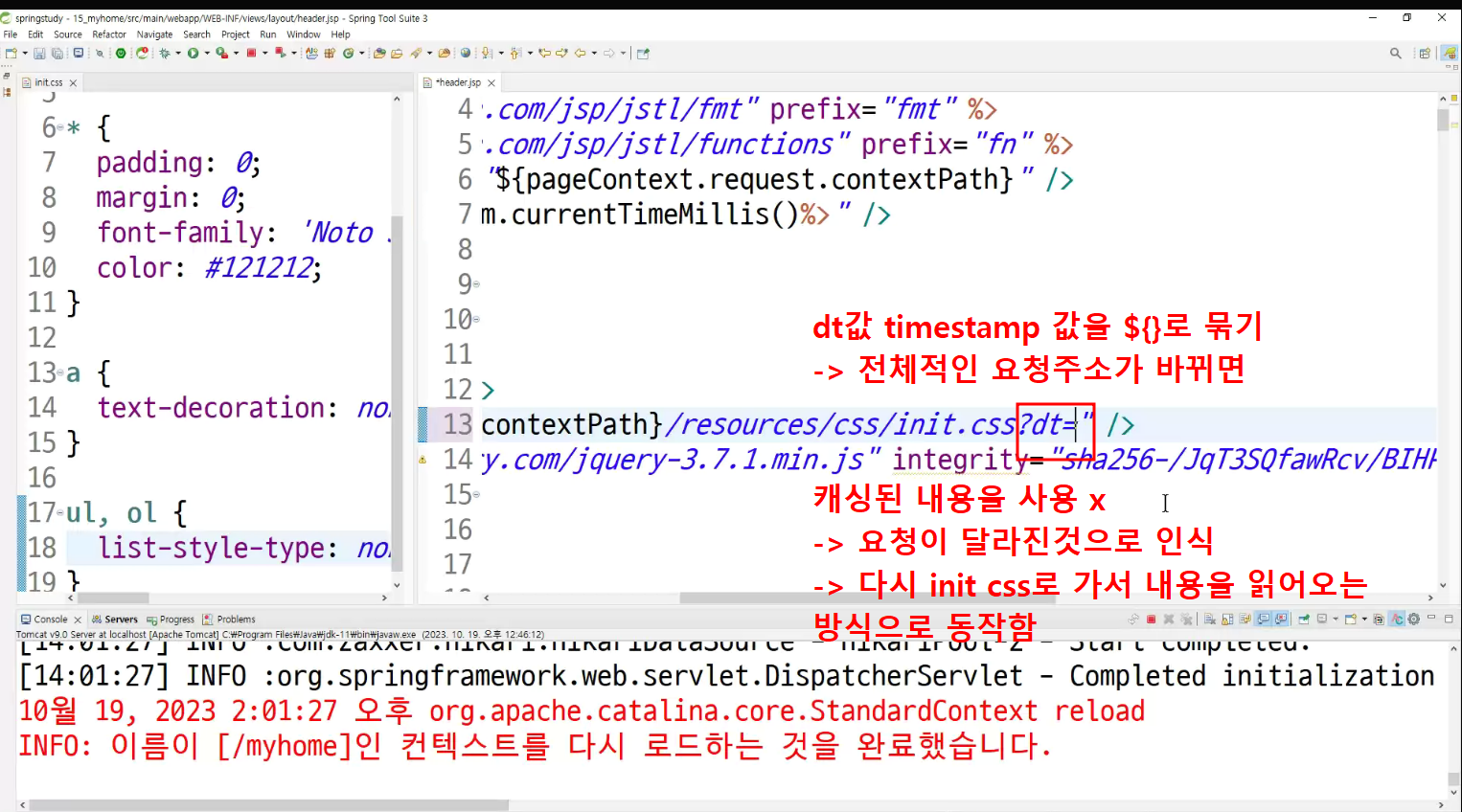Screen dimensions: 1462x812
Task: Click the Back navigation yellow arrow
Action: tap(580, 53)
